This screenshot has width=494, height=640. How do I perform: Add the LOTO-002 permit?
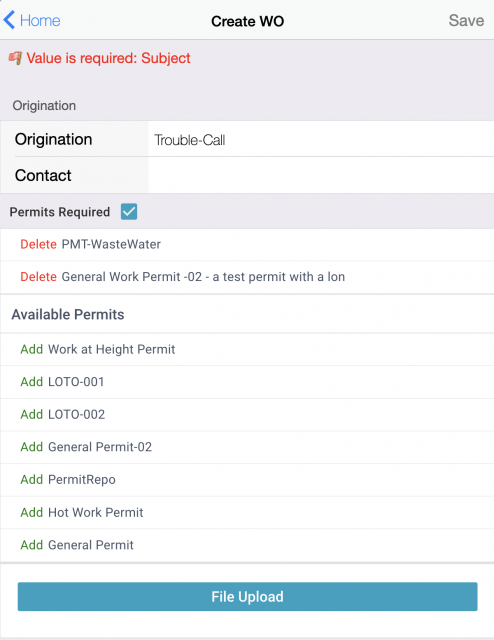tap(31, 415)
